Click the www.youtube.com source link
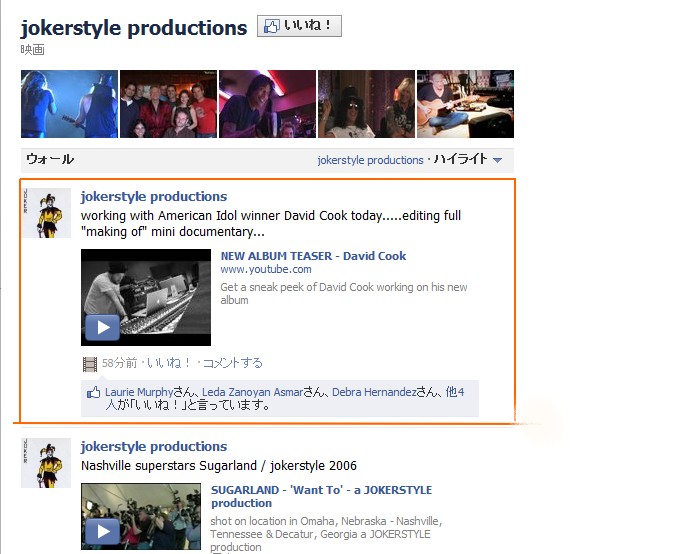 click(266, 269)
